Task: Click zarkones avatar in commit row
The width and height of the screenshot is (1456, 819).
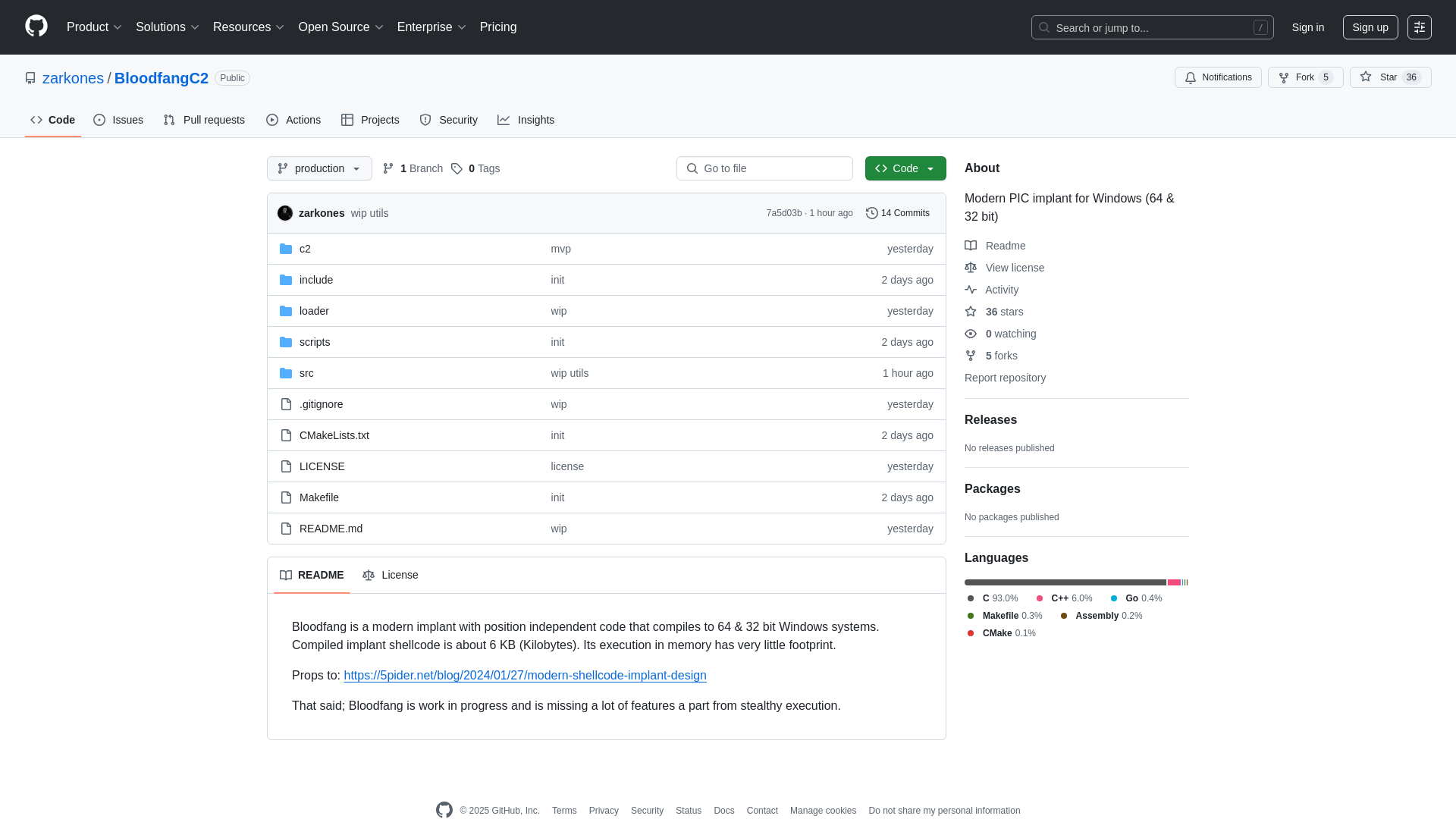Action: (285, 213)
